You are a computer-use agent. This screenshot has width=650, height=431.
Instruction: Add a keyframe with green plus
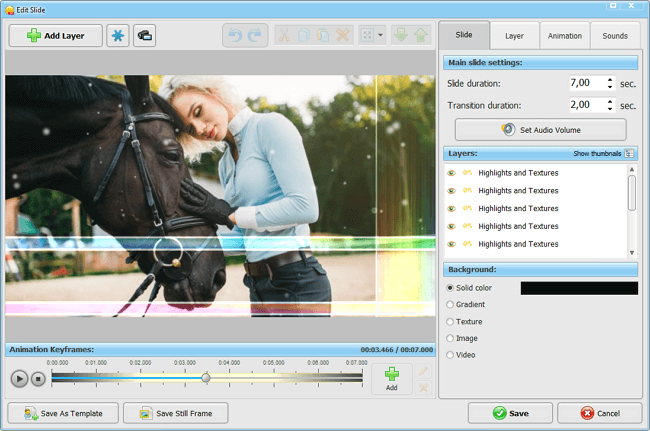[392, 379]
